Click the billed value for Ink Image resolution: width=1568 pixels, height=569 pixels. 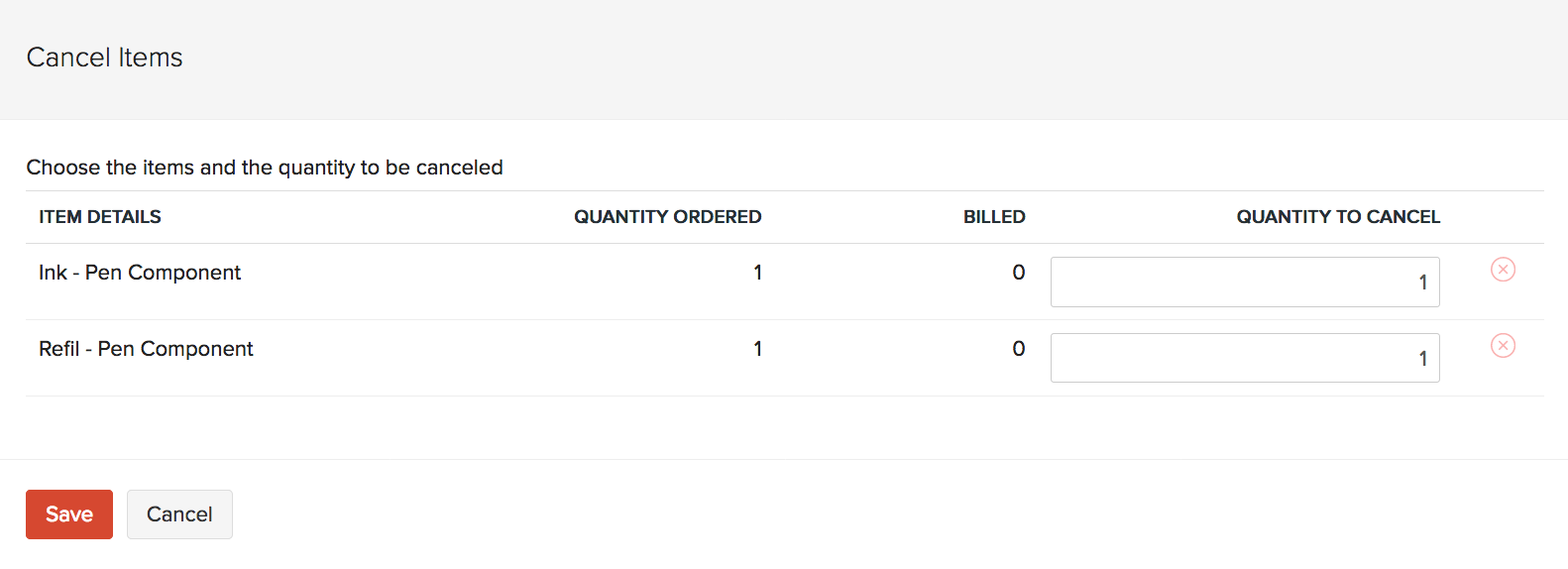click(1018, 273)
